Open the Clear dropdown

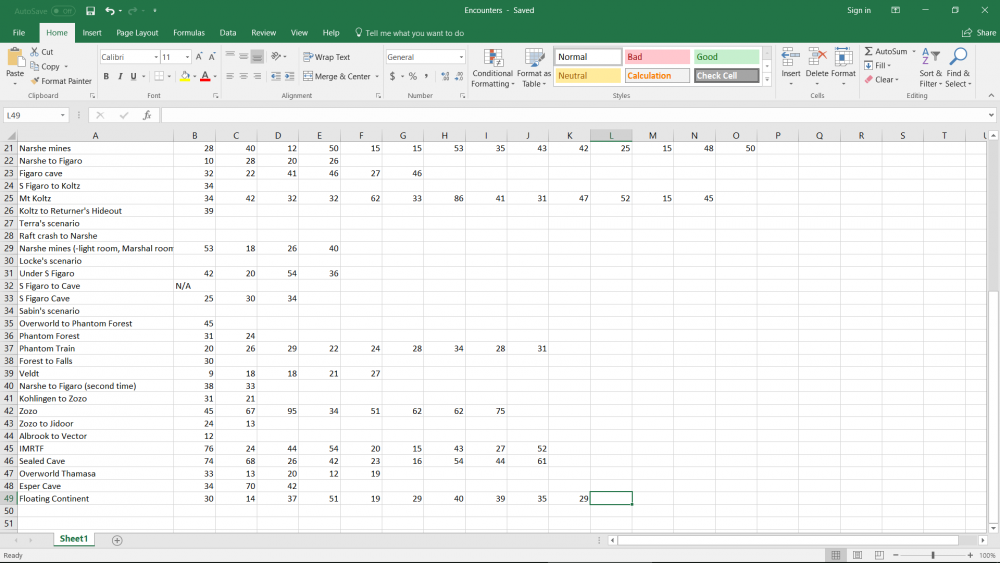click(881, 79)
